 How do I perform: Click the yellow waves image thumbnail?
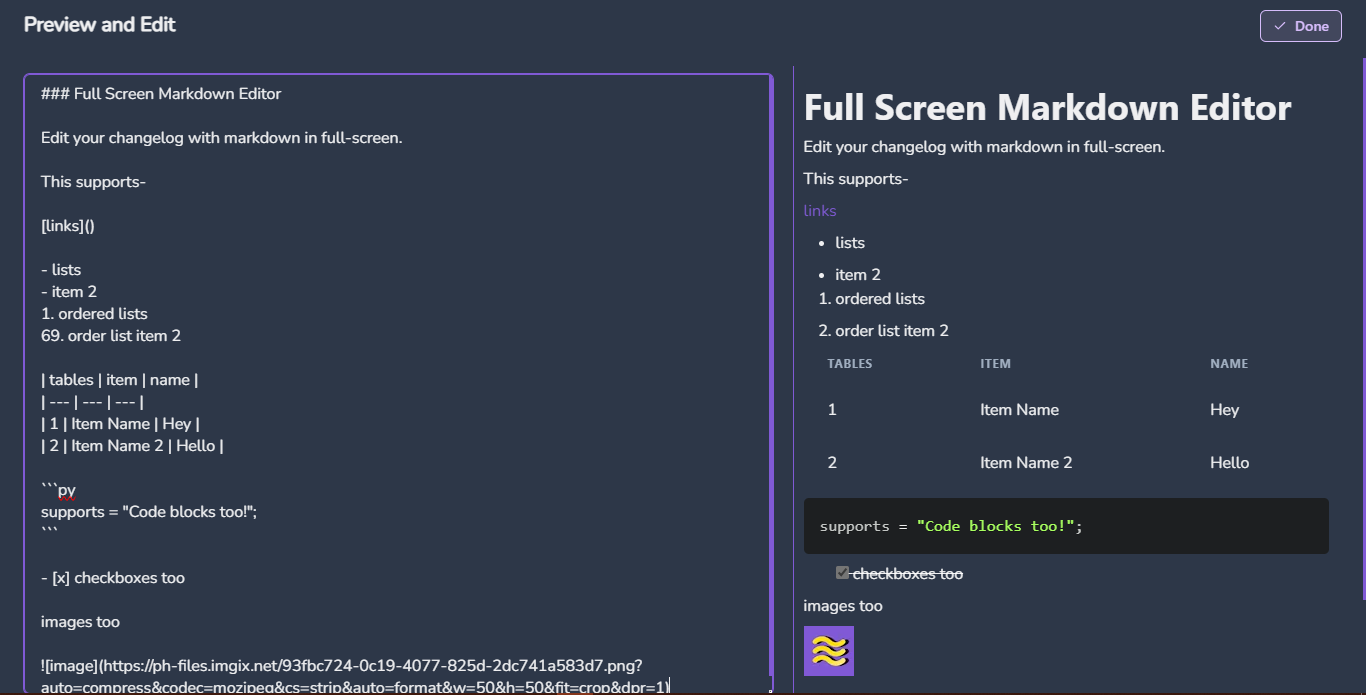tap(829, 651)
